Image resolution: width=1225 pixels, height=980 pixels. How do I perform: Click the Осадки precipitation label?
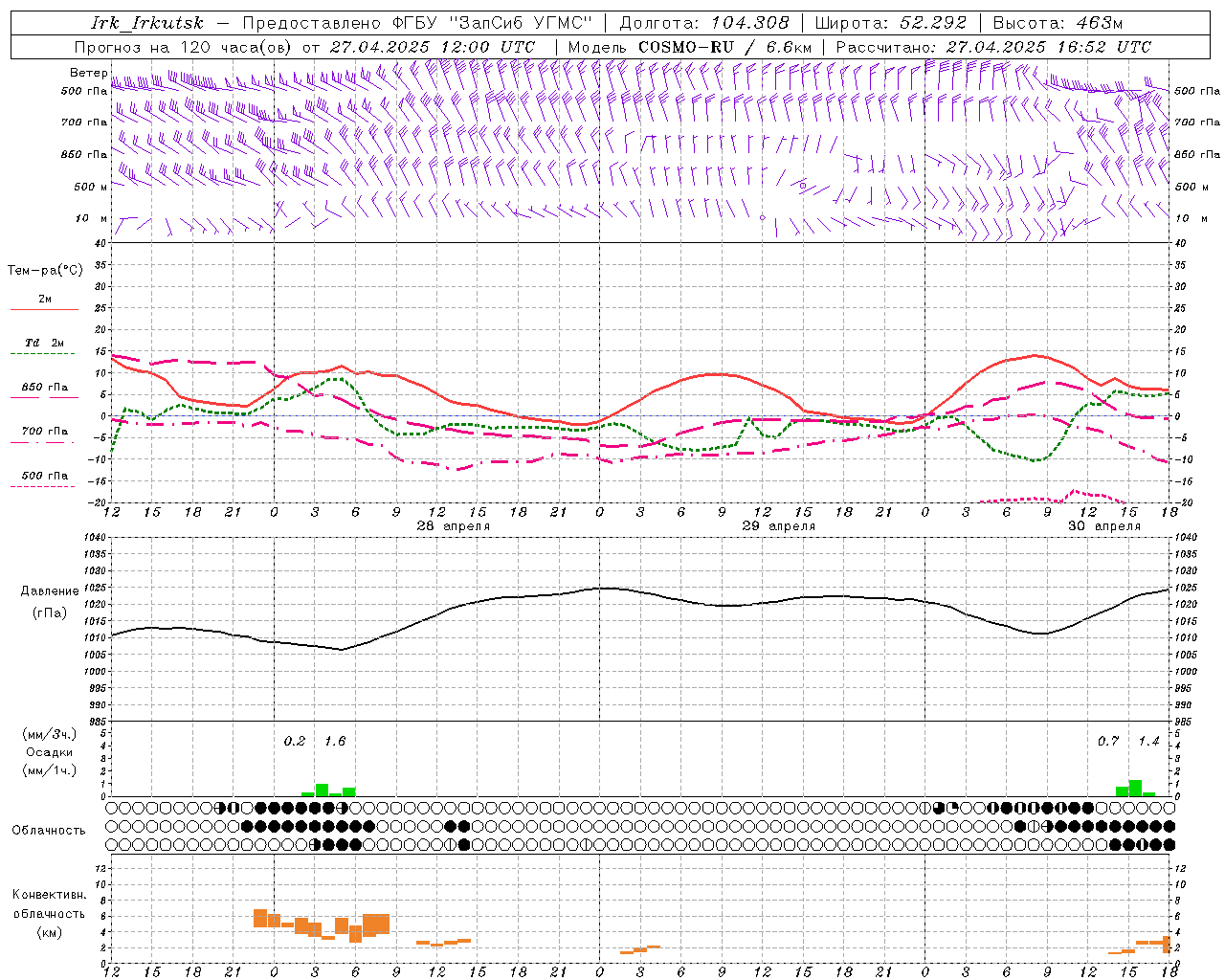pyautogui.click(x=50, y=752)
